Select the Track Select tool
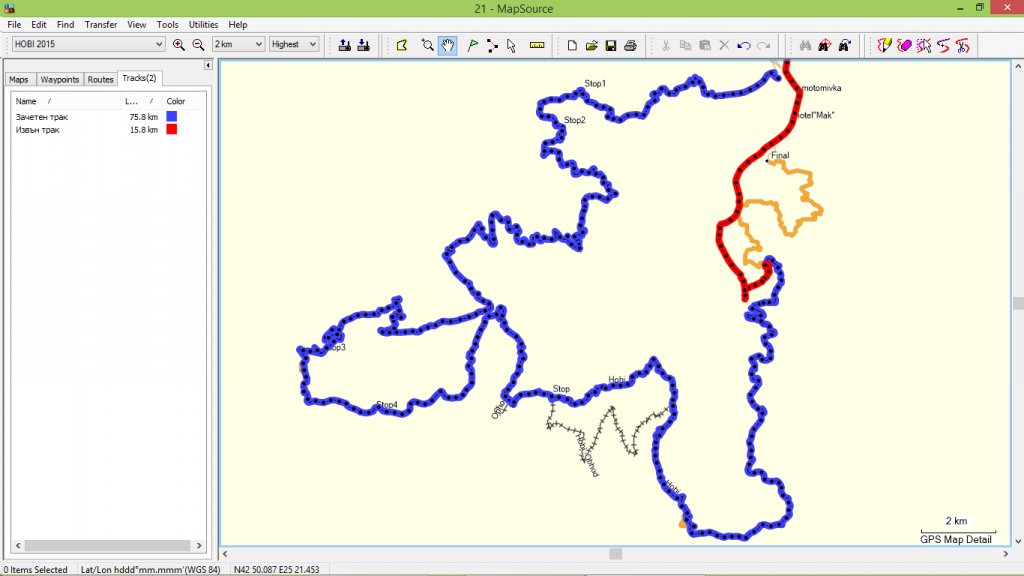 point(923,45)
